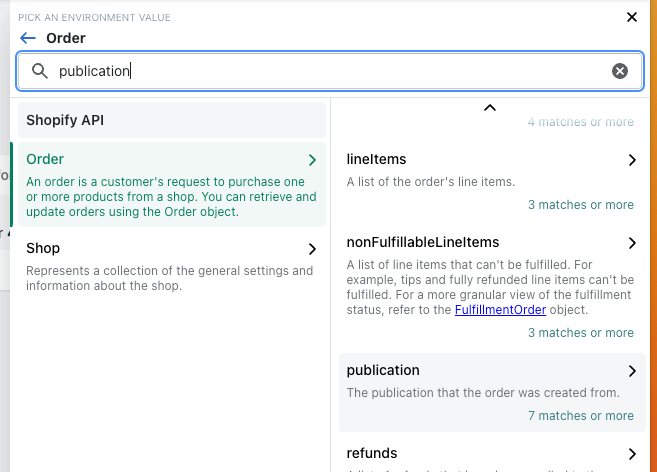Click 7 matches or more link

[581, 416]
